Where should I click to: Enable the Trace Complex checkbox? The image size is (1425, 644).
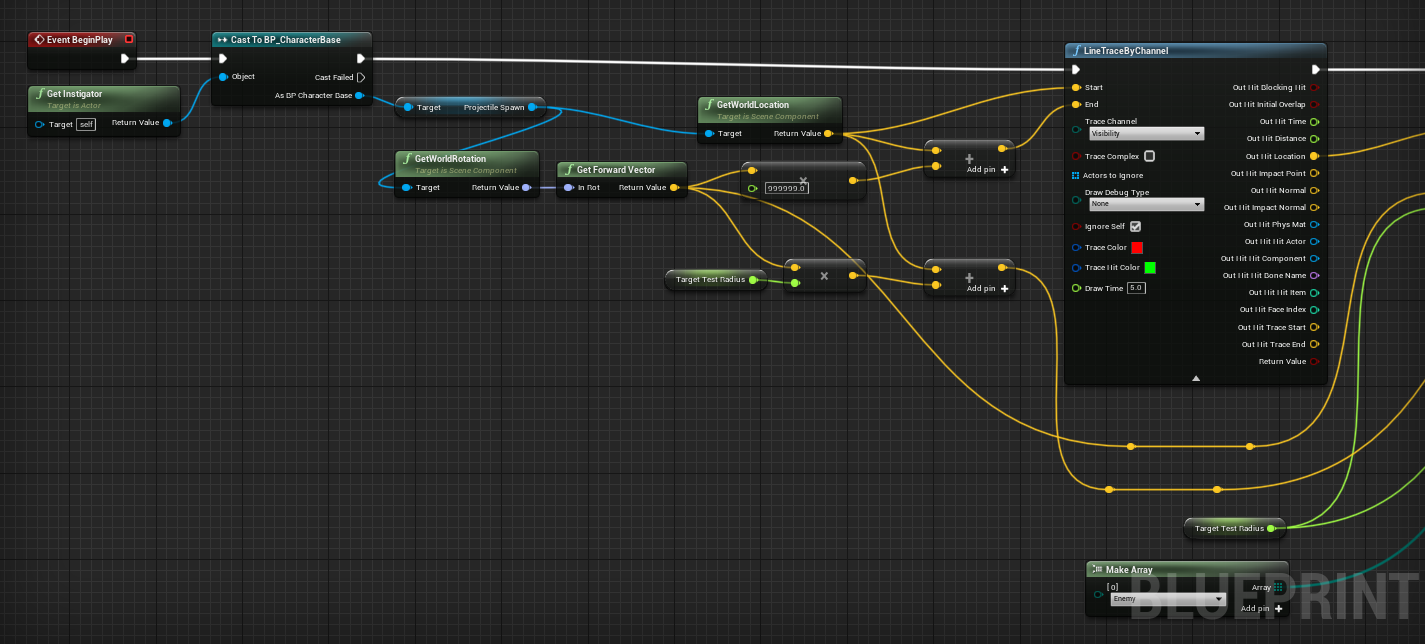pos(1149,156)
